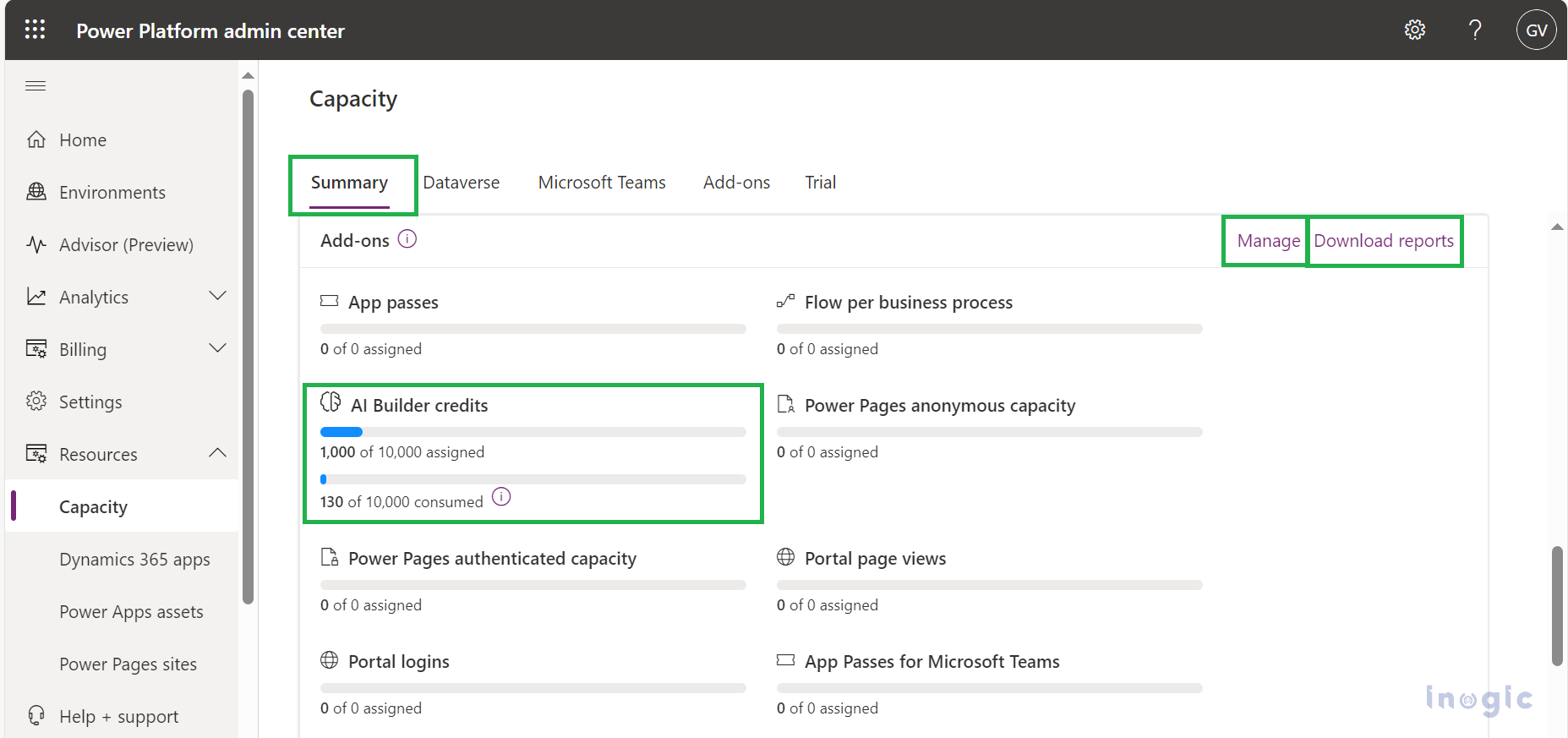Click the info icon beside consumed credits
Viewport: 1568px width, 738px height.
tap(501, 496)
